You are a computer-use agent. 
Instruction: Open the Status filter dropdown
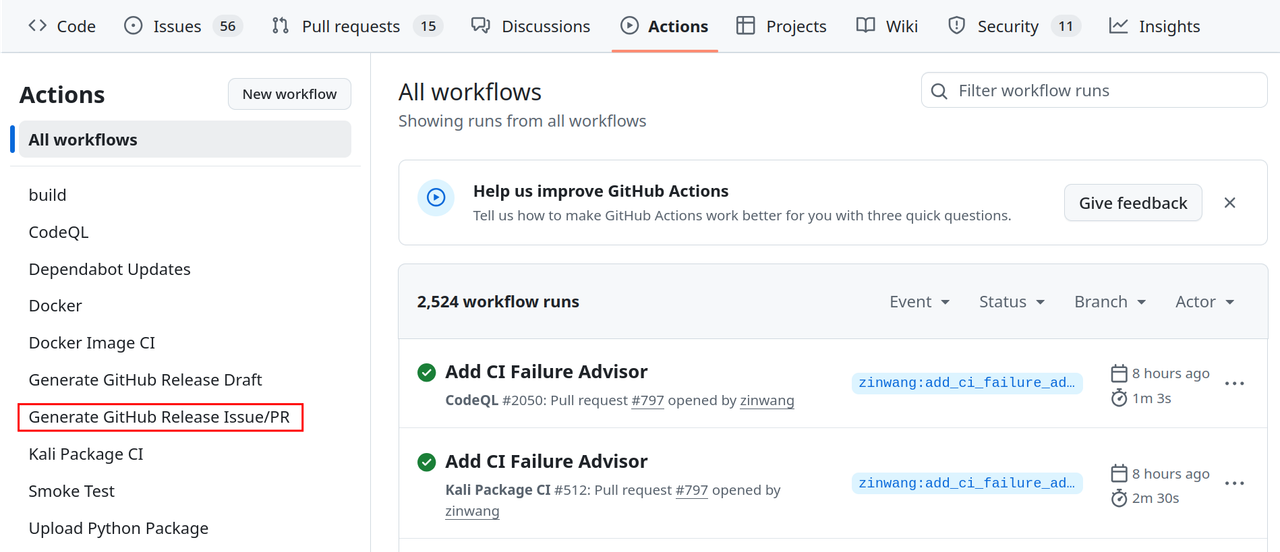tap(1012, 302)
